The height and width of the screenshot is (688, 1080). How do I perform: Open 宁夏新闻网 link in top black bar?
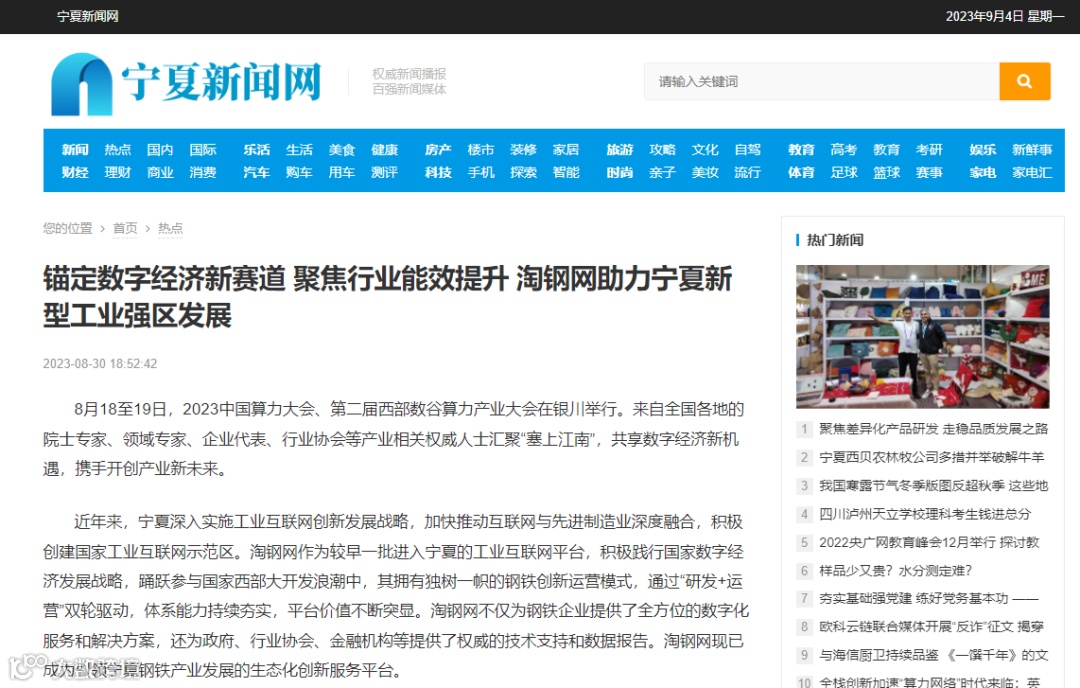(87, 16)
